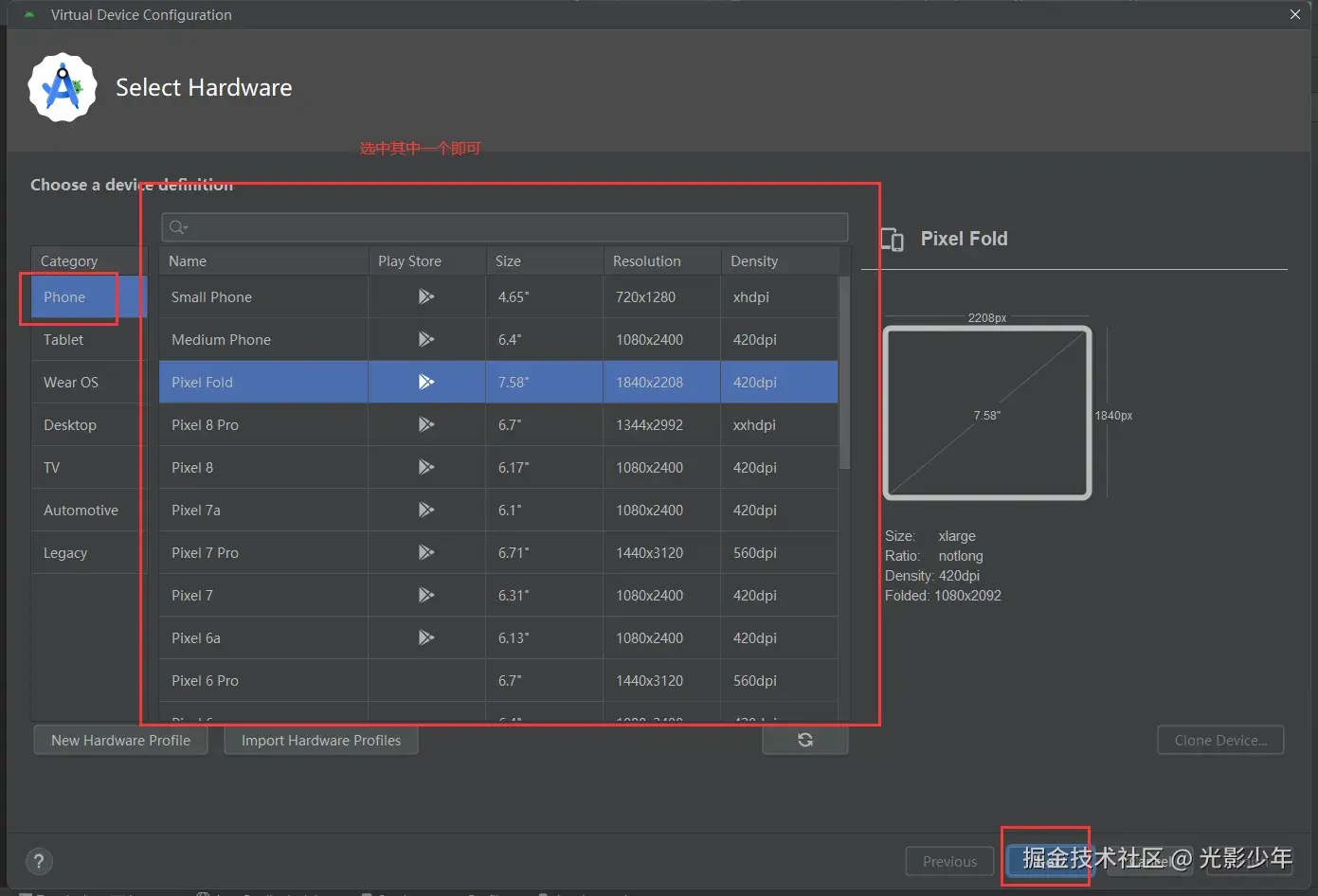Click the Play Store icon for Medium Phone
The width and height of the screenshot is (1318, 896).
[x=426, y=339]
